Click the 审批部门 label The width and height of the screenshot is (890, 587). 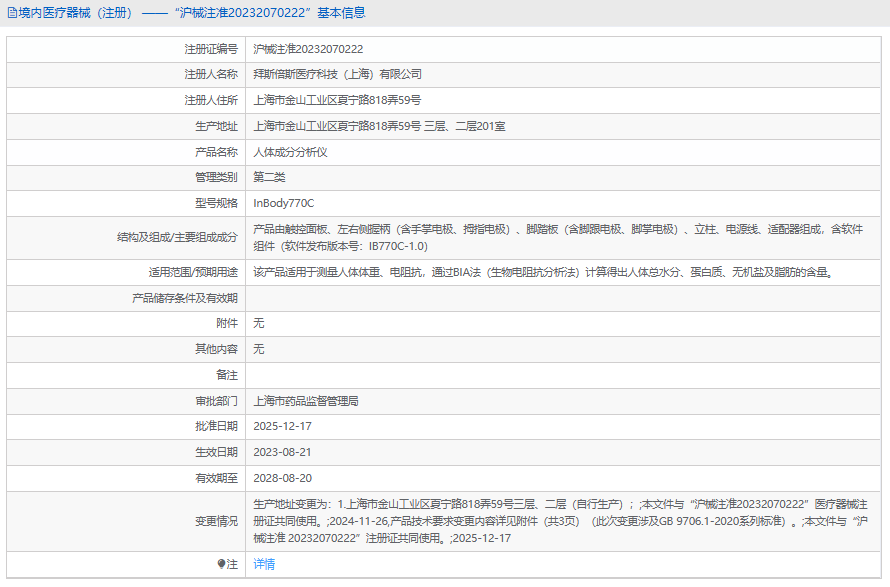pos(216,401)
